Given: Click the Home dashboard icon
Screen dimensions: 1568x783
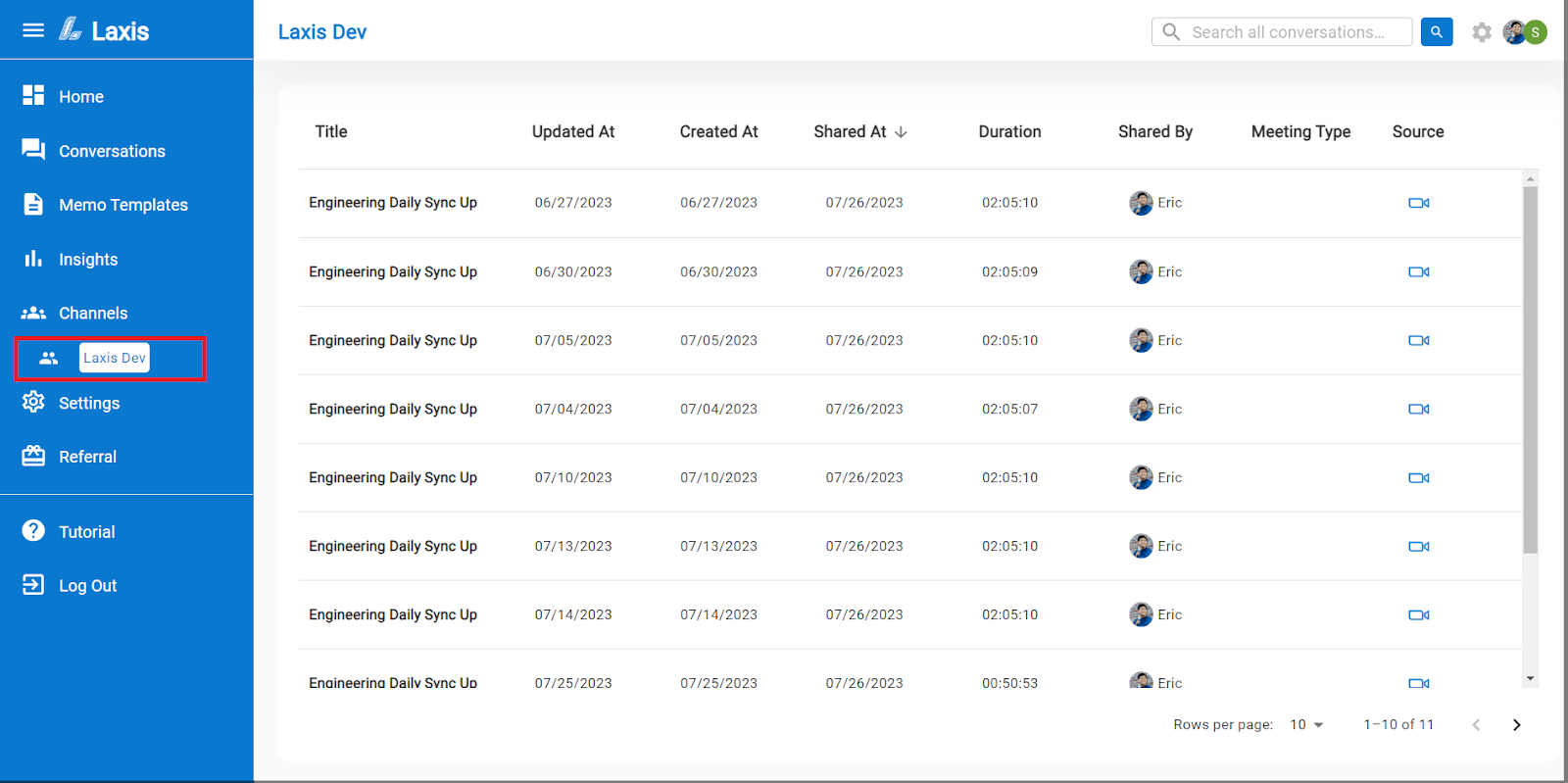Looking at the screenshot, I should tap(33, 95).
